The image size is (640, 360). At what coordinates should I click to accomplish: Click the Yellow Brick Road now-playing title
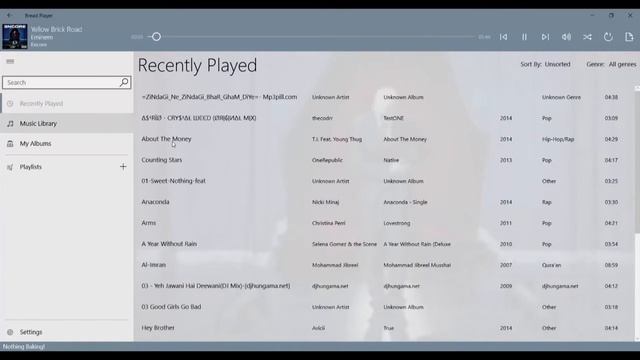[56, 29]
